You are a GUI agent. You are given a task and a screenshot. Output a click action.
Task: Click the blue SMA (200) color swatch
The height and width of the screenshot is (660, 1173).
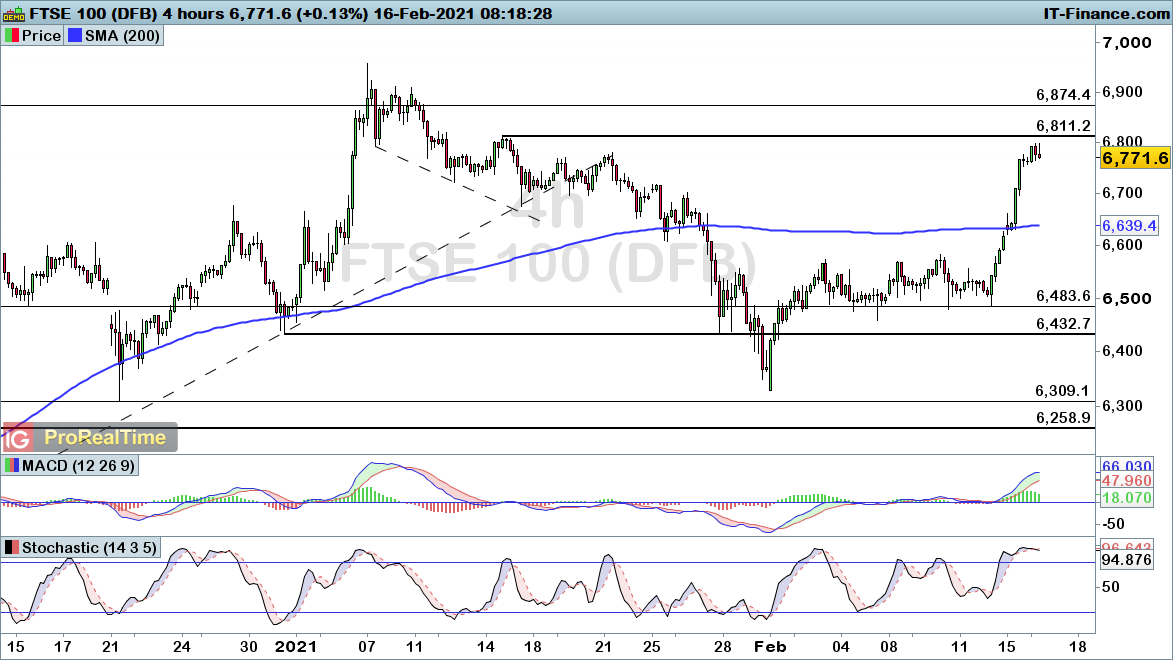(75, 35)
